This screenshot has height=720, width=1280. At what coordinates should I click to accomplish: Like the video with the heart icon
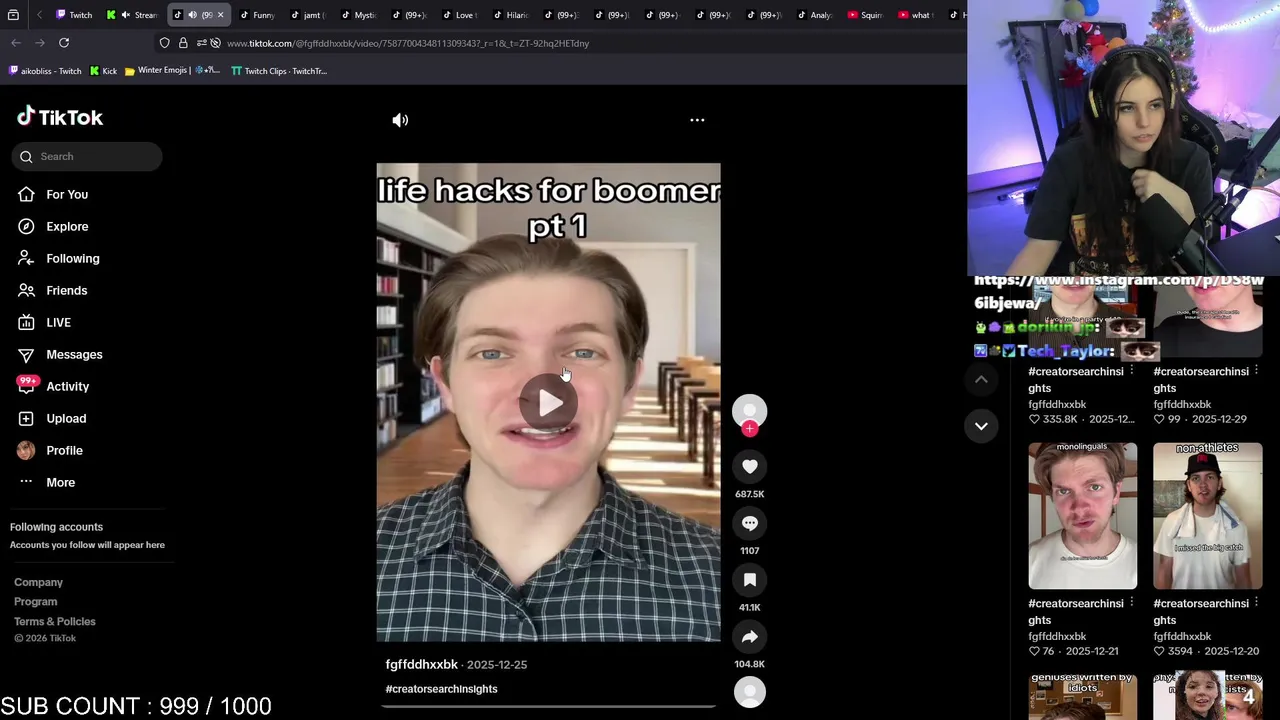(750, 466)
